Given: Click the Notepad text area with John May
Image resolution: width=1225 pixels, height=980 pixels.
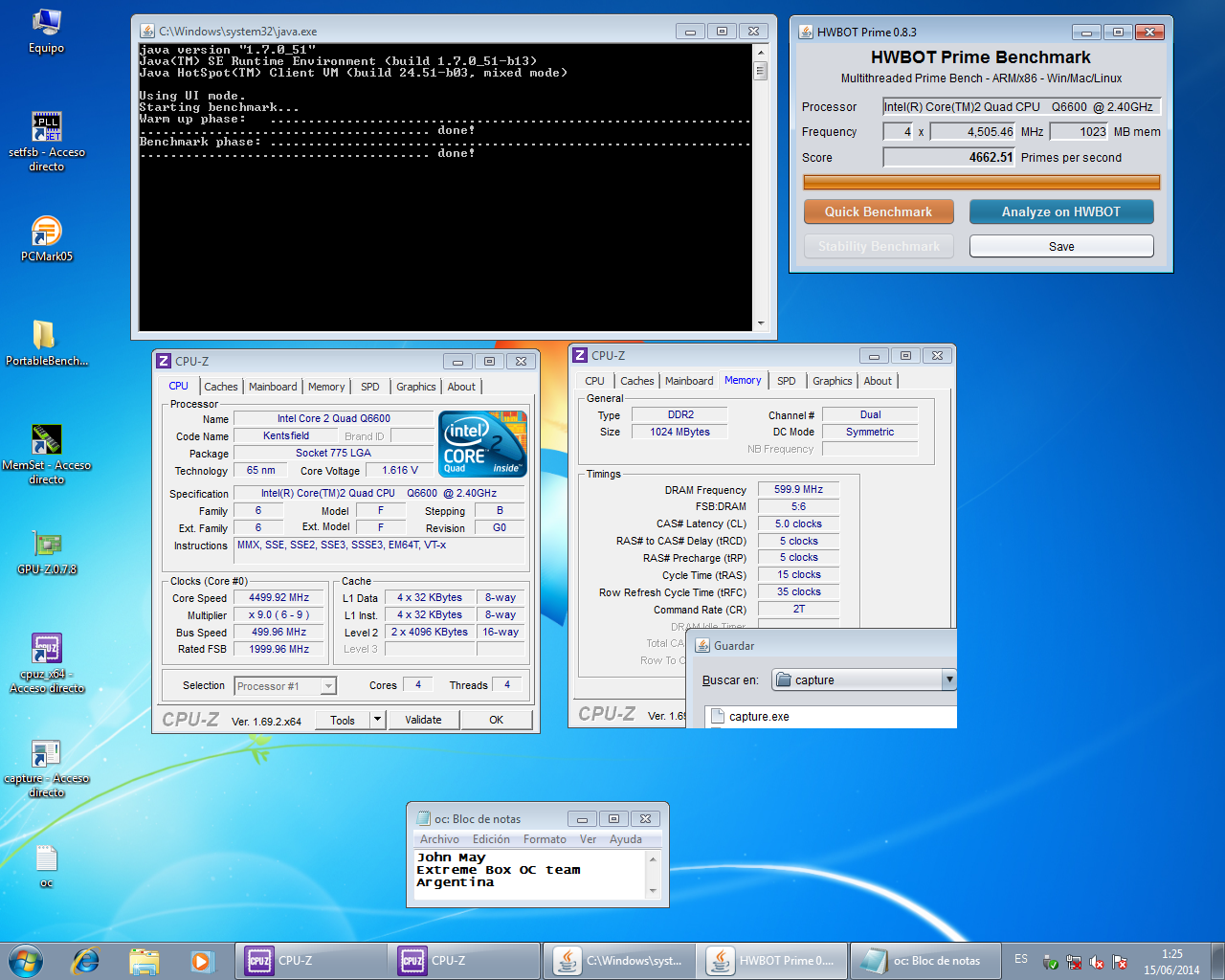Looking at the screenshot, I should 531,875.
